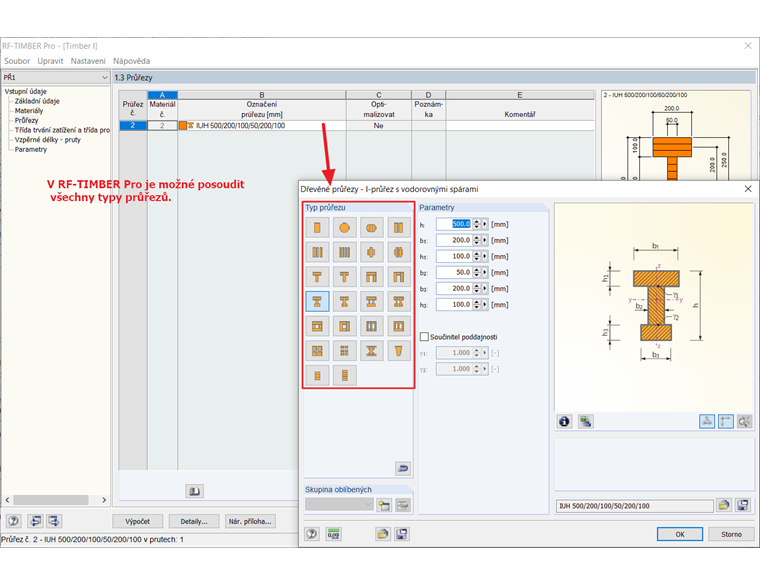760x585 pixels.
Task: Open the arrow menu beside the h3 value 100.0
Action: tap(485, 304)
